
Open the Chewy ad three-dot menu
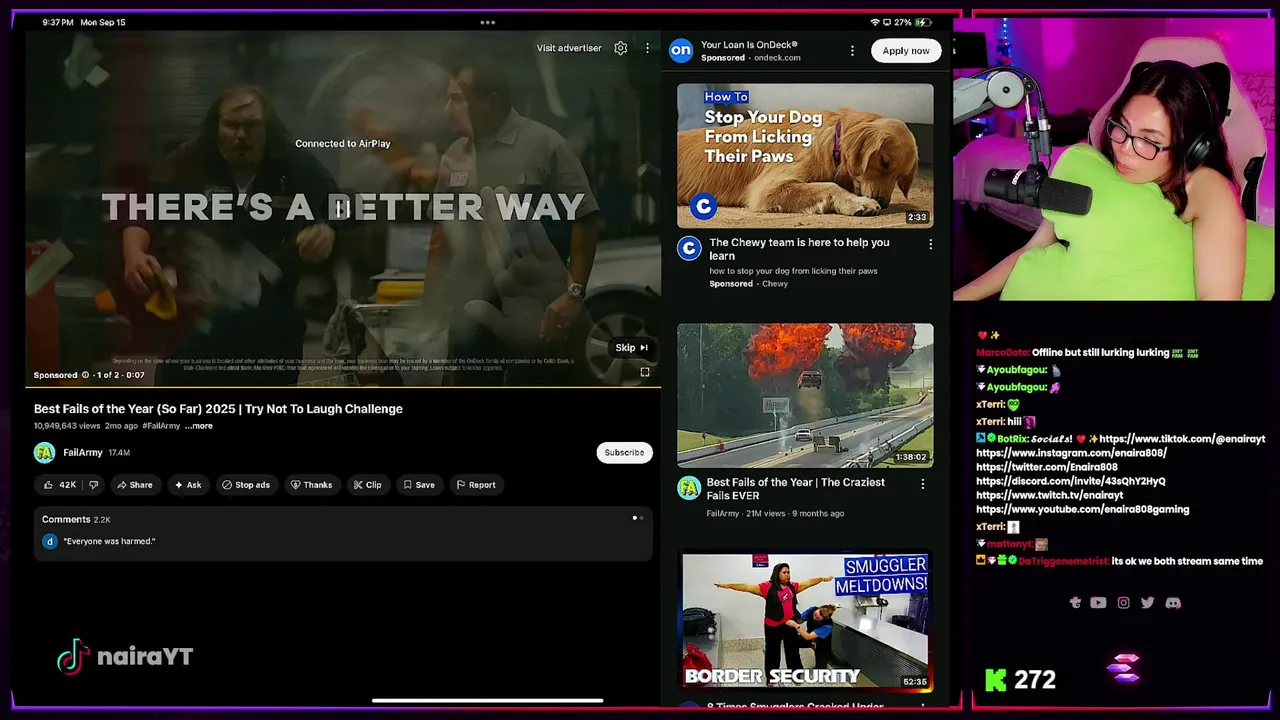coord(930,244)
